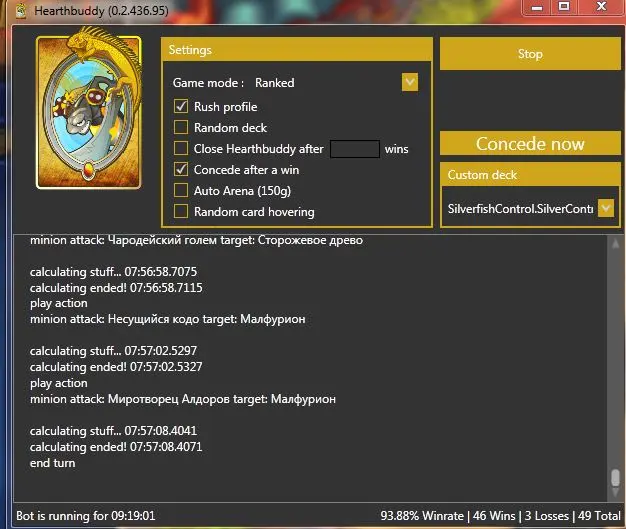Screen dimensions: 626x529
Task: Click the log scrollbar down arrow
Action: click(616, 493)
